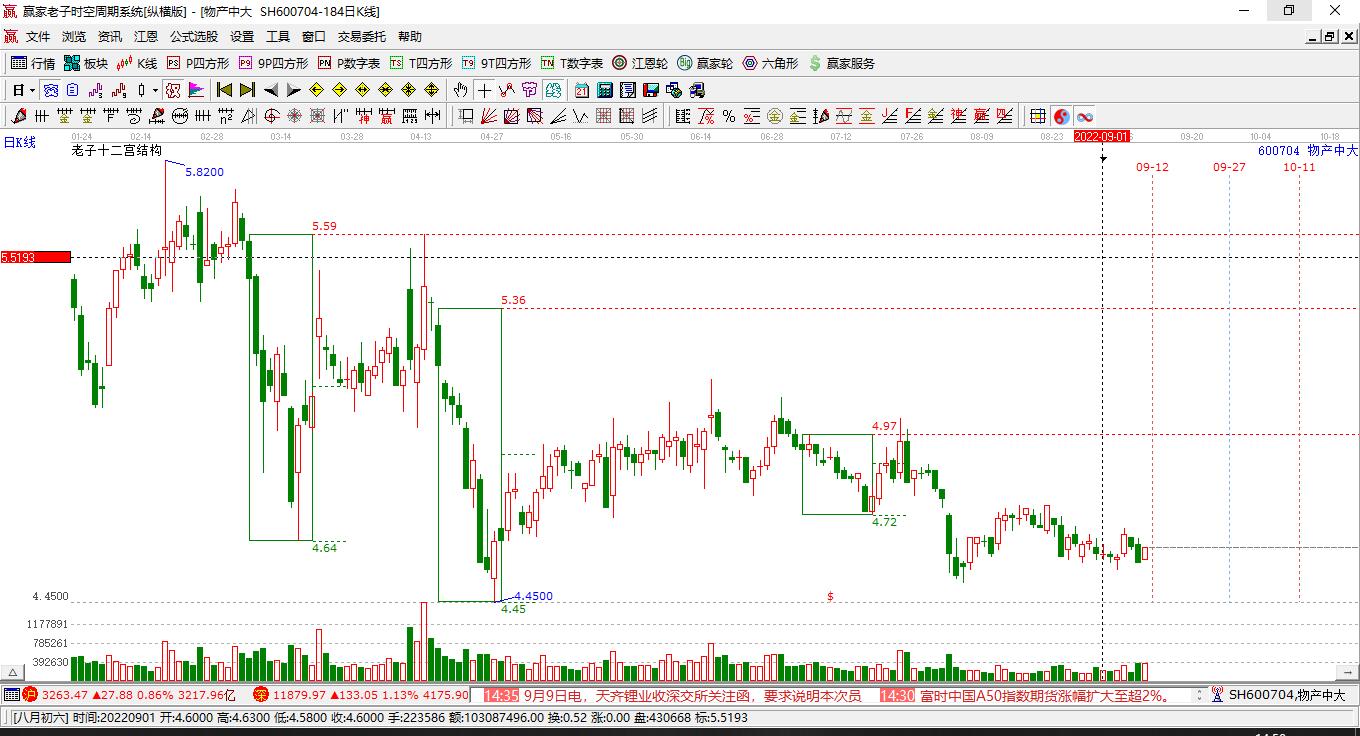Select the 2022-09-01 date marker
Screen dimensions: 1360x736
click(x=1102, y=136)
